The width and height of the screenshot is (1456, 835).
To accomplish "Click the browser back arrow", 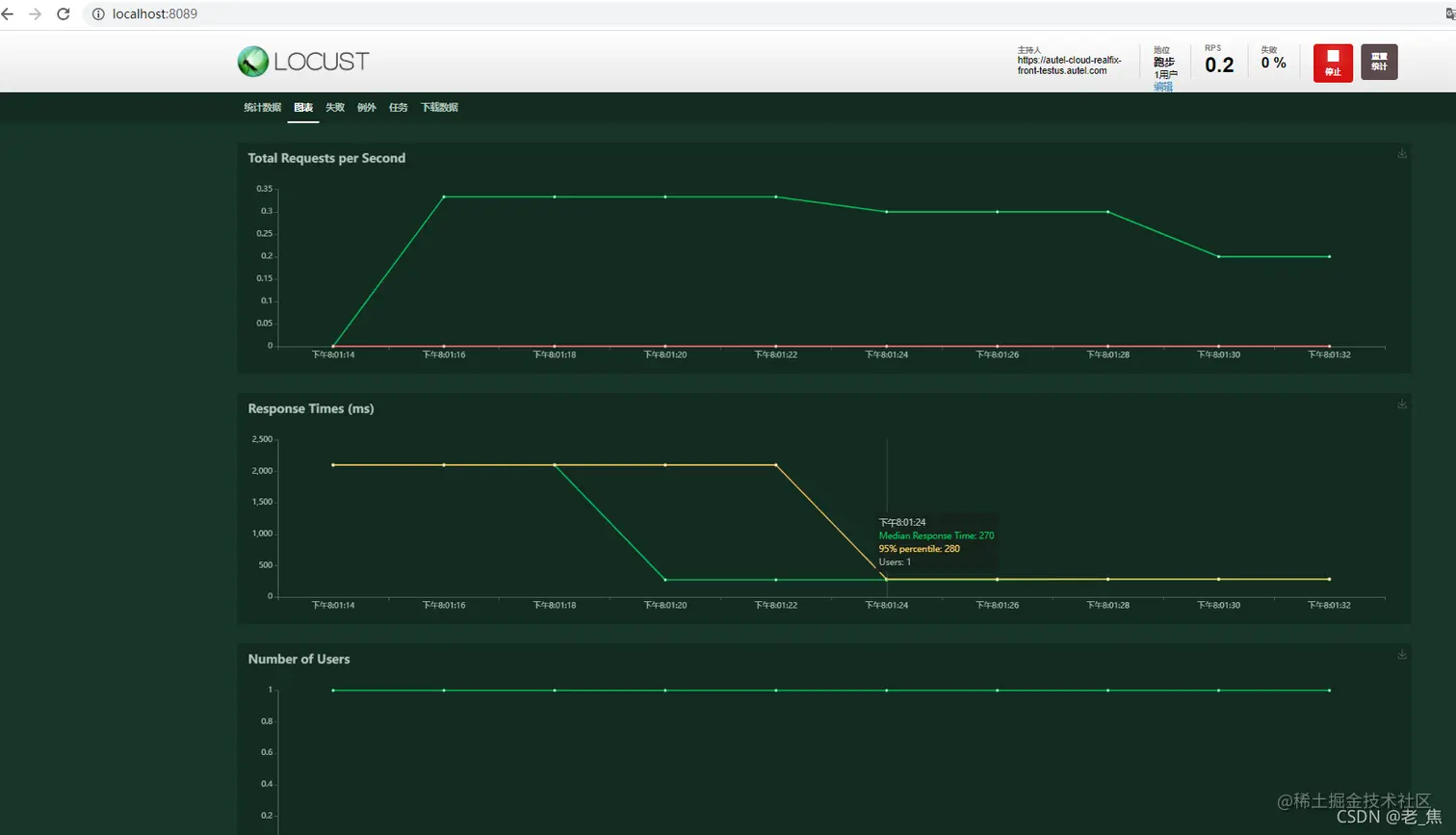I will (8, 14).
